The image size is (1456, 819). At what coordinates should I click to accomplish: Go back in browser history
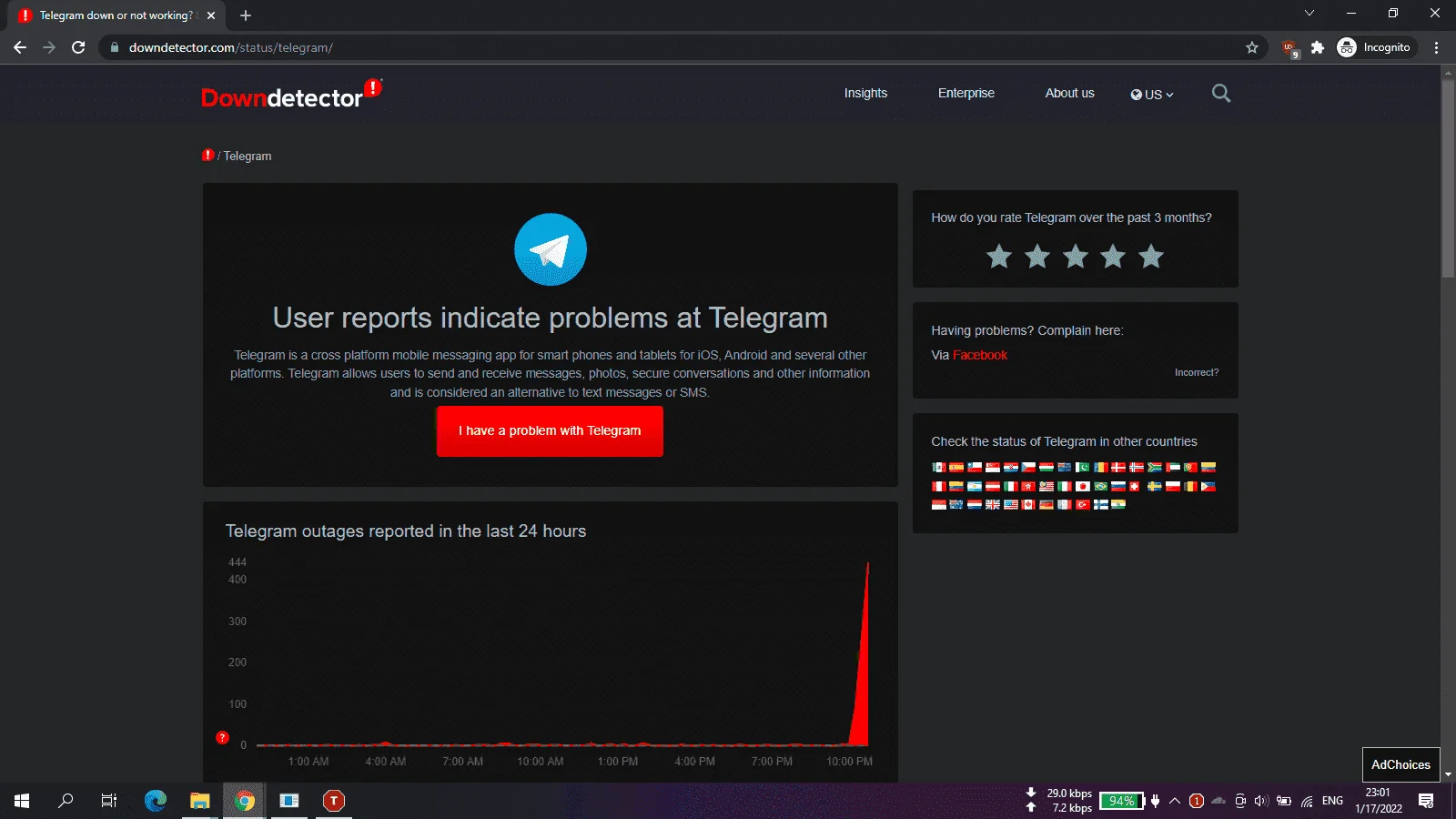point(20,47)
